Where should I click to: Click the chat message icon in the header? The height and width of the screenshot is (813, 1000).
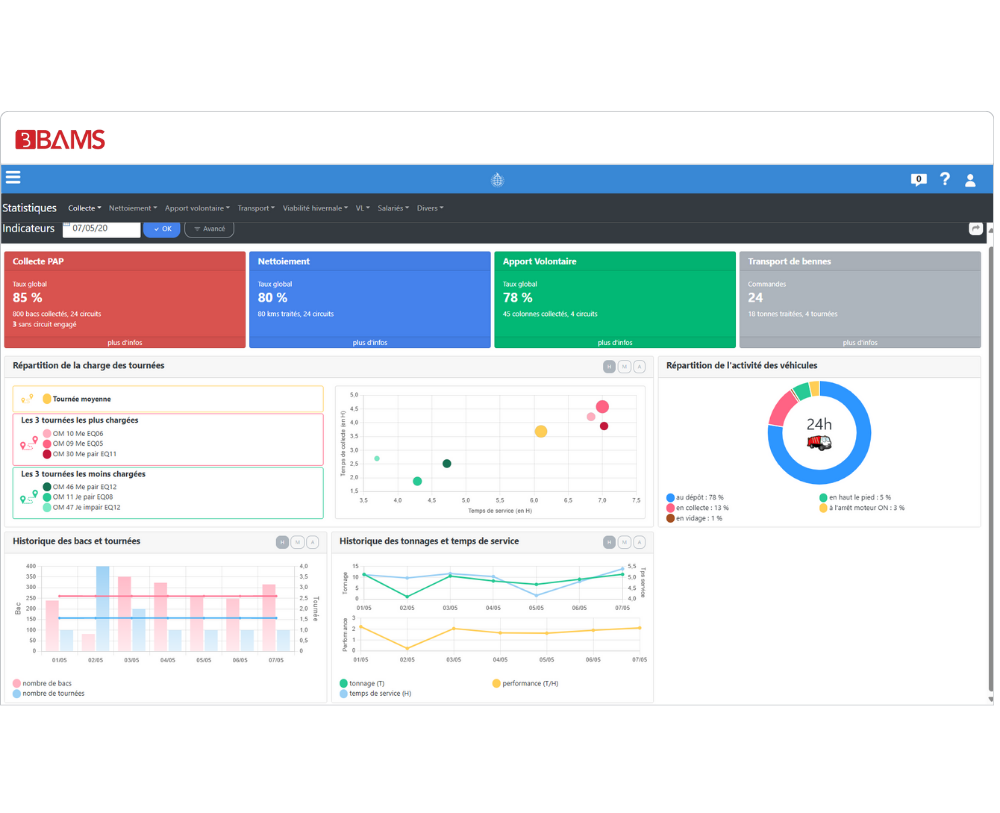918,180
